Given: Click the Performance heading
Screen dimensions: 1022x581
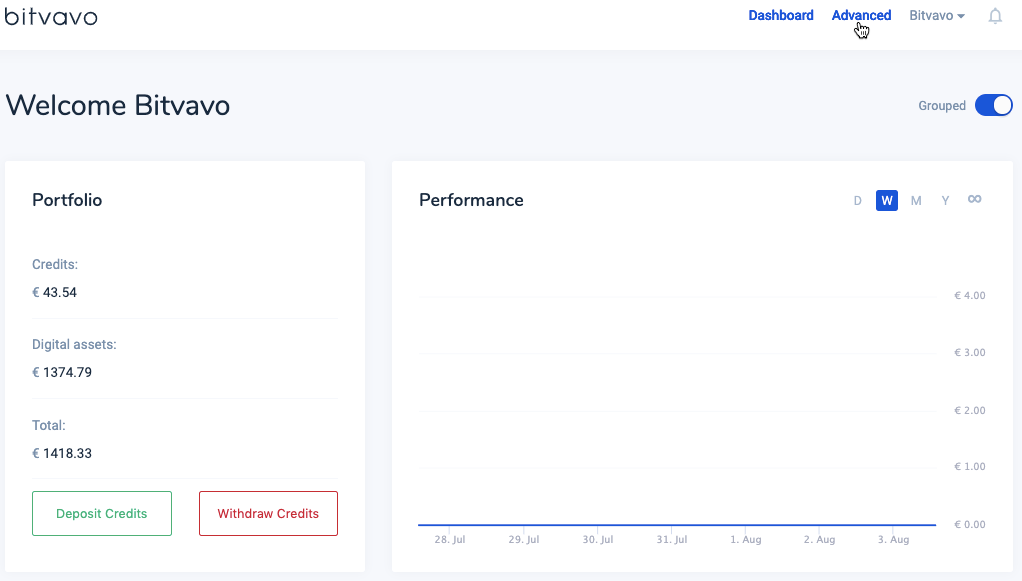Looking at the screenshot, I should [471, 200].
